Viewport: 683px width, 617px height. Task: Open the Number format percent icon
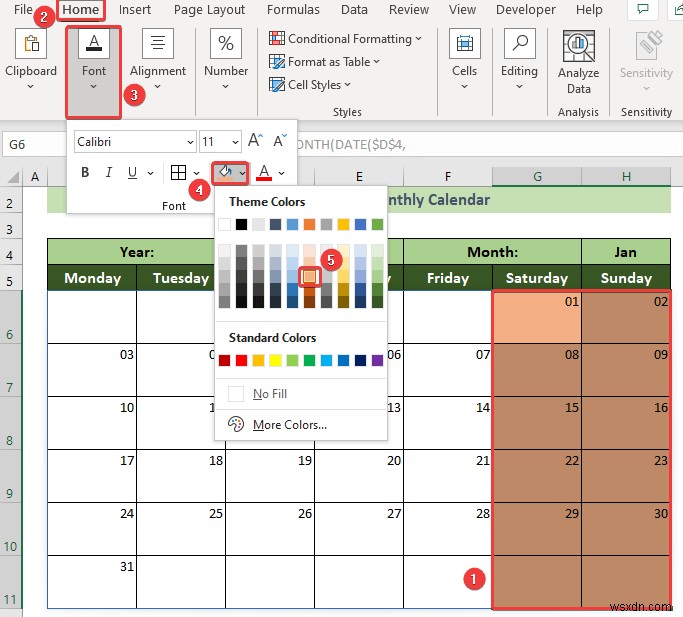coord(226,44)
